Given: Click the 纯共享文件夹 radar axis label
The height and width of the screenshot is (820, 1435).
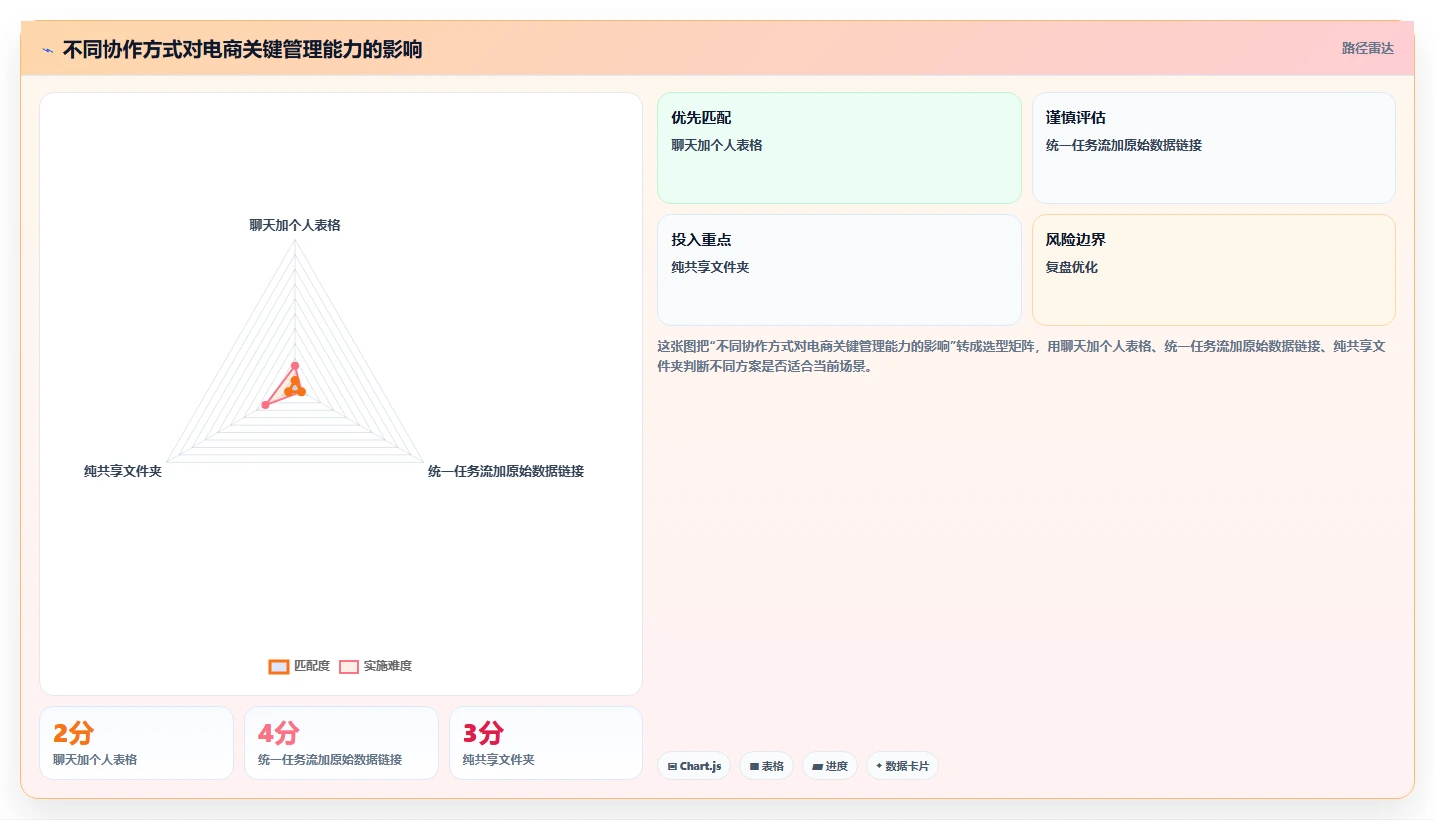Looking at the screenshot, I should coord(123,471).
